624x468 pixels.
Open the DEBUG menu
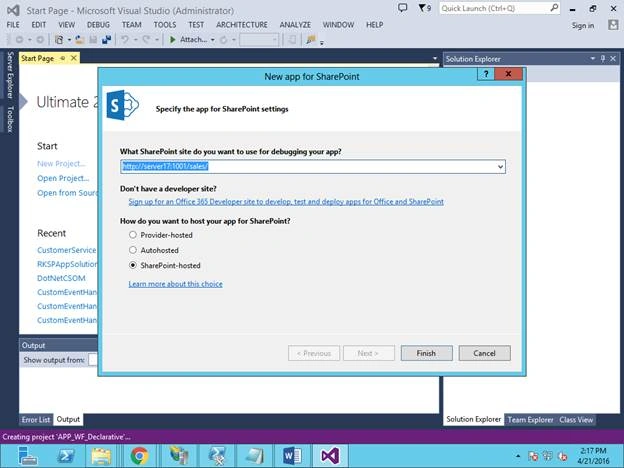[98, 25]
